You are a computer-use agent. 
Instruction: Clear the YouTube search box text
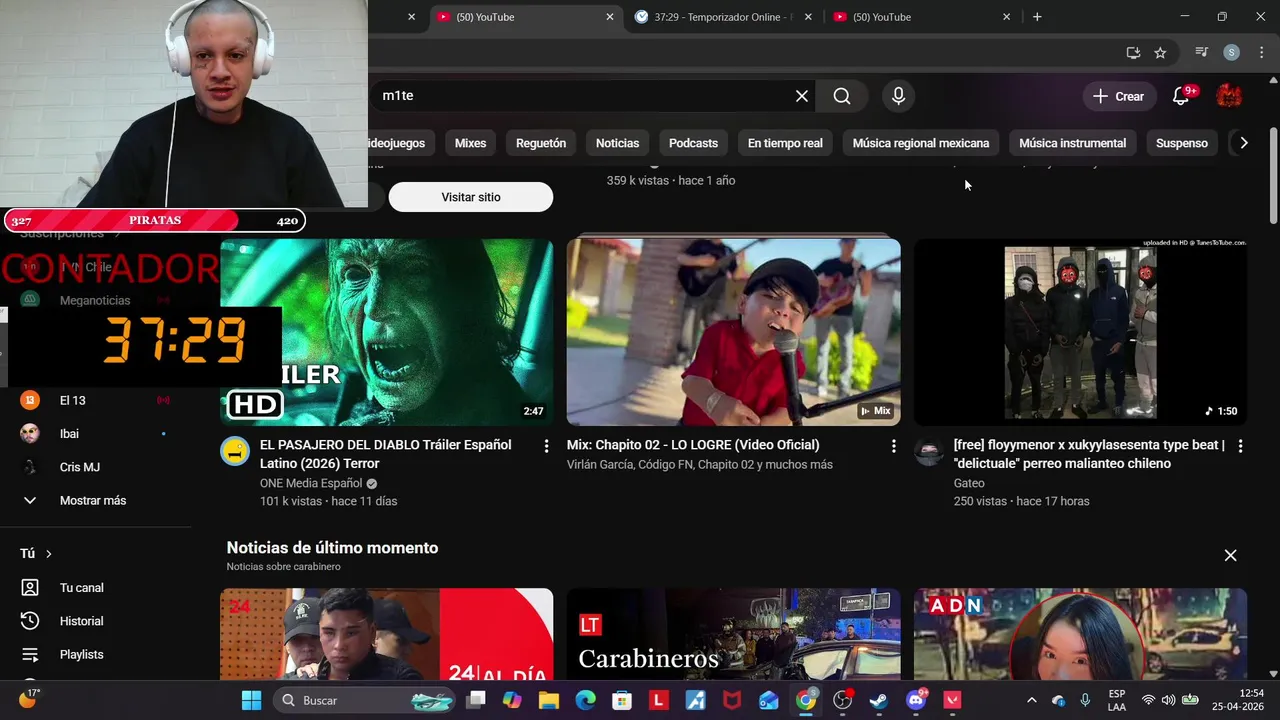pyautogui.click(x=801, y=96)
